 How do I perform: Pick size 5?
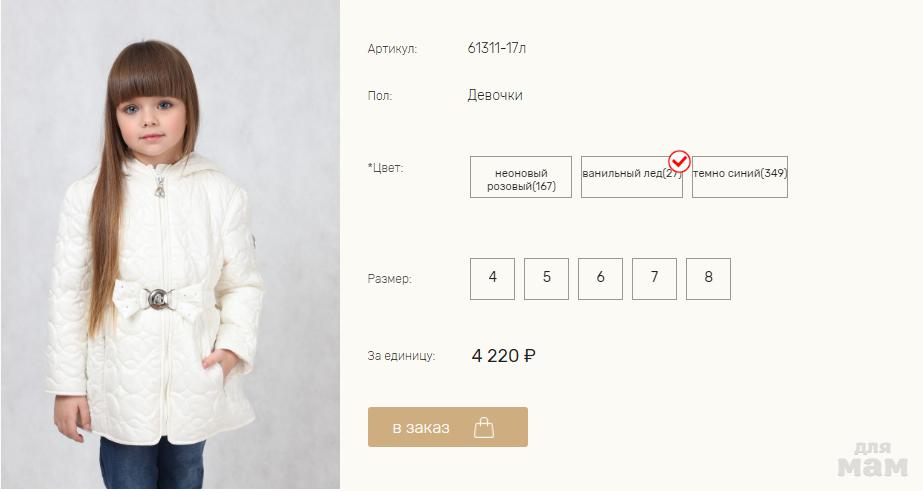546,279
